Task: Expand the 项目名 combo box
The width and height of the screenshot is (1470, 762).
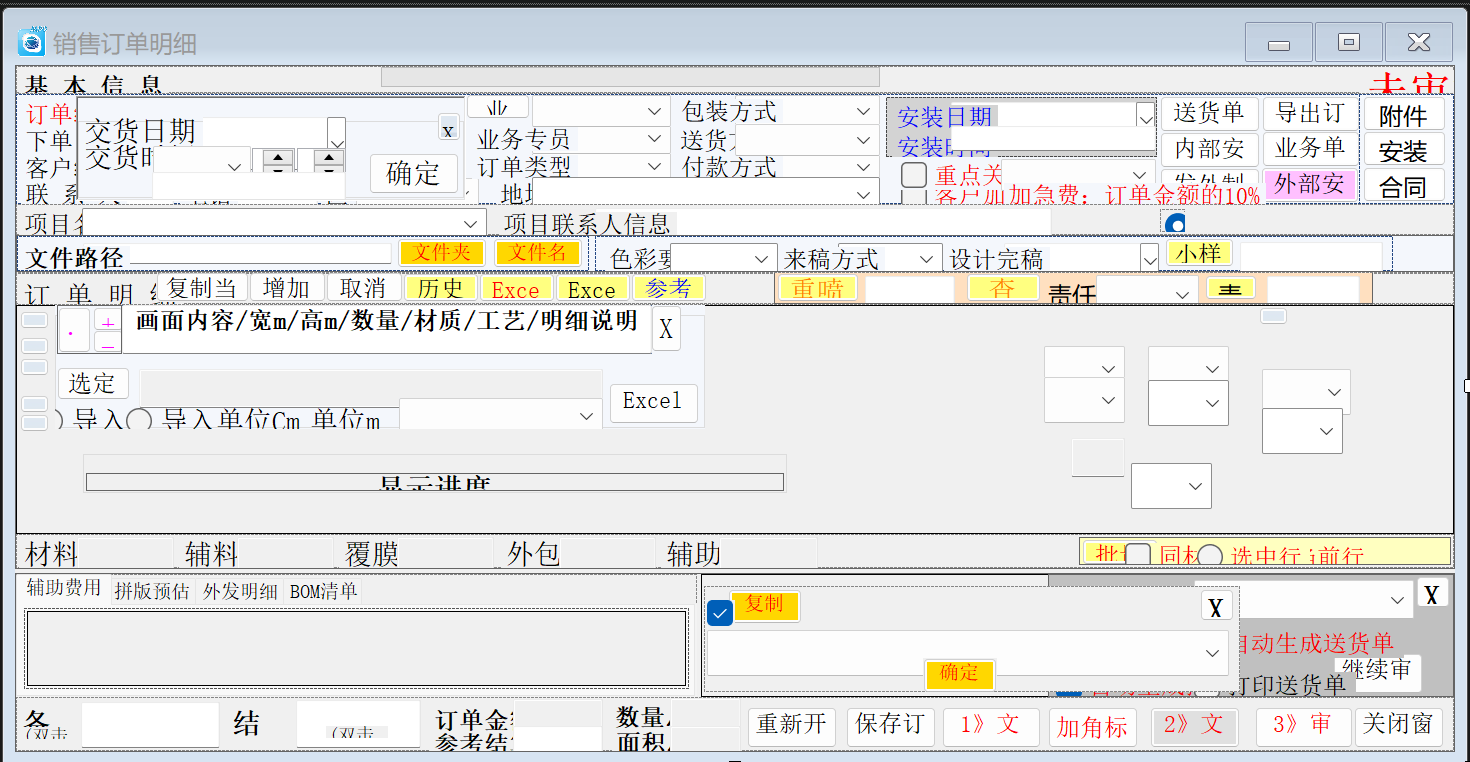Action: (470, 223)
